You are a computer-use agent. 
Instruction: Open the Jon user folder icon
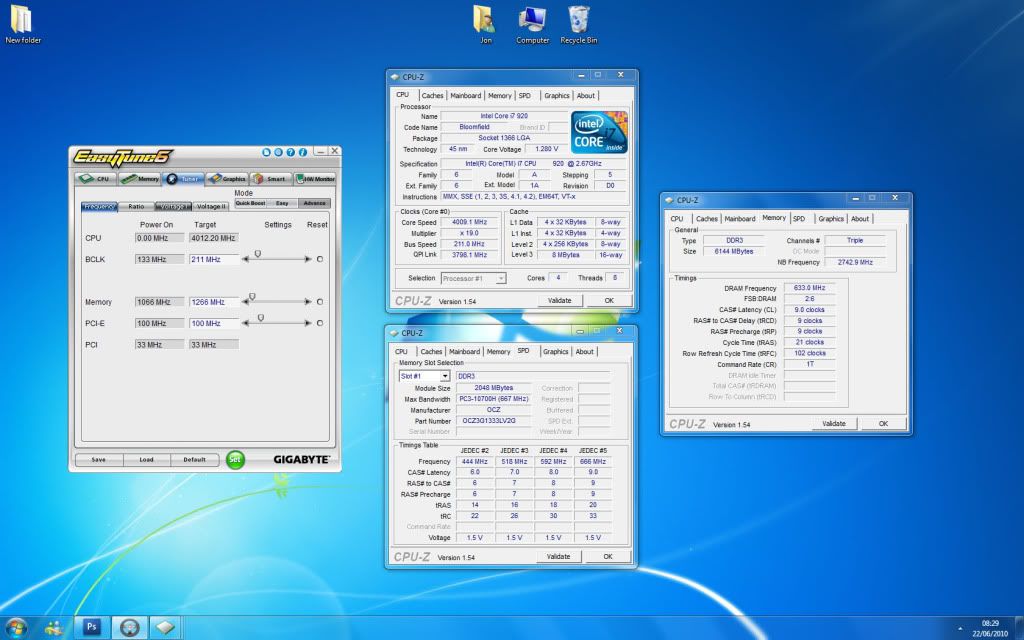pyautogui.click(x=485, y=25)
